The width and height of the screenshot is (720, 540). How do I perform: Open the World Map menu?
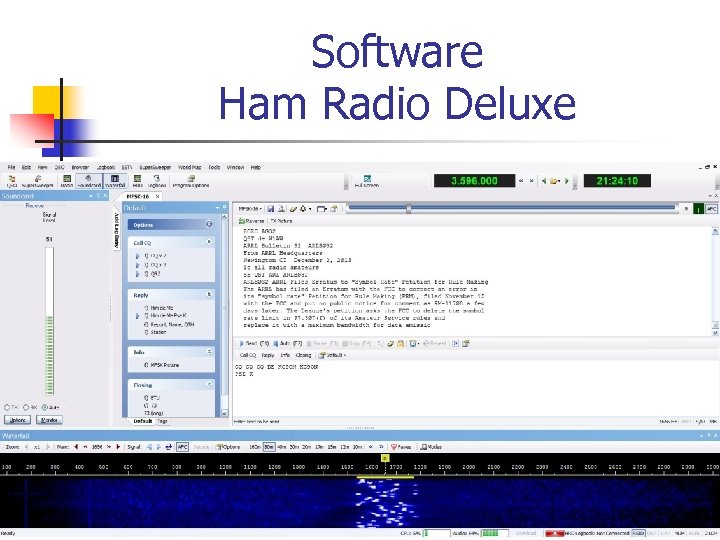(190, 168)
